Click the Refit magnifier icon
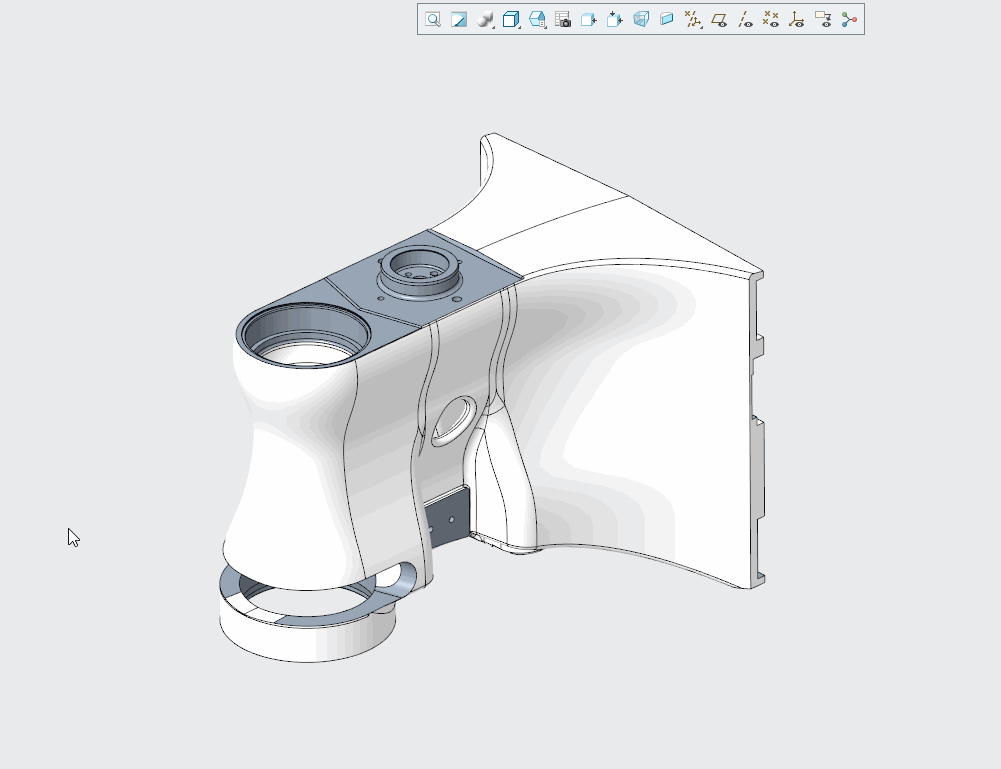 click(x=433, y=19)
